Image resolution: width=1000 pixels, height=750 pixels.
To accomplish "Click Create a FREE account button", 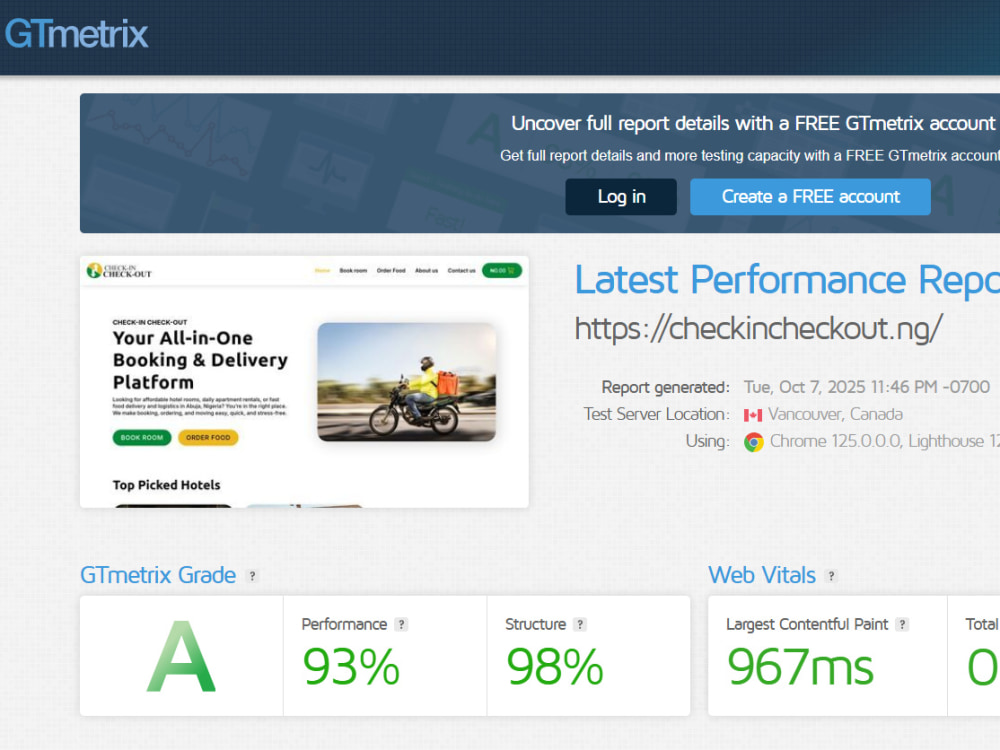I will (x=810, y=196).
